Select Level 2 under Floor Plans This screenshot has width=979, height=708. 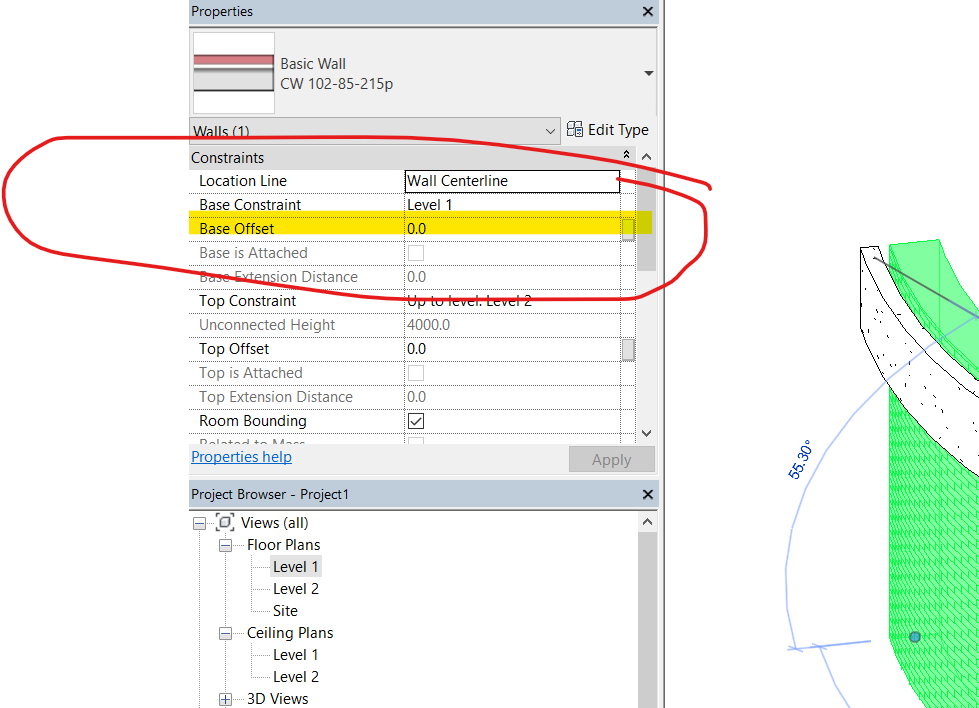click(x=297, y=588)
